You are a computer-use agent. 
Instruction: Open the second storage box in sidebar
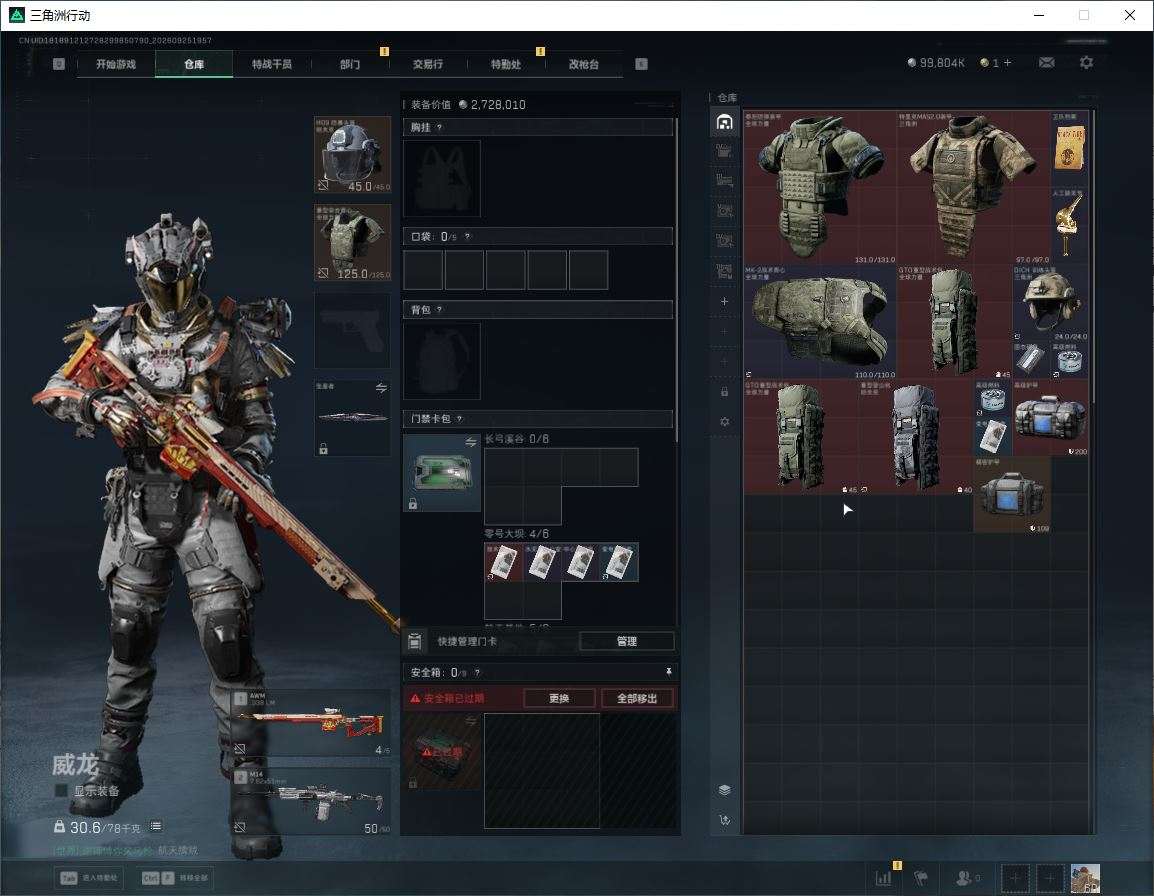tap(724, 151)
